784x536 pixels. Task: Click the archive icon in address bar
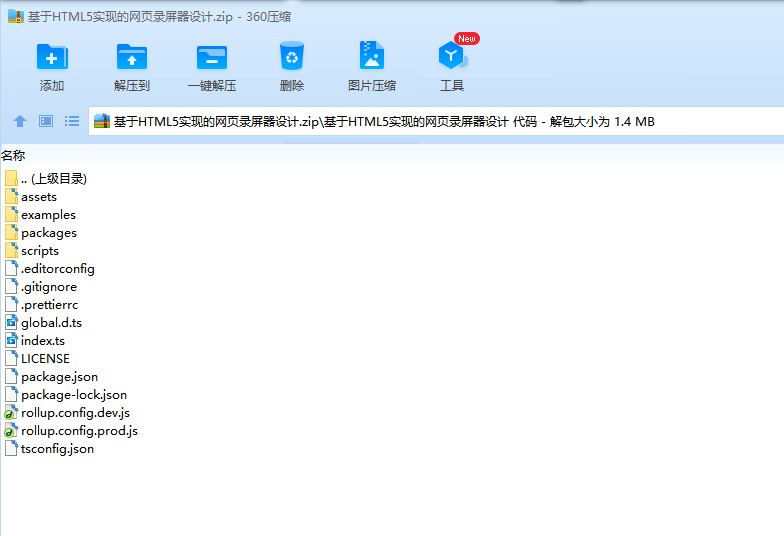tap(102, 121)
